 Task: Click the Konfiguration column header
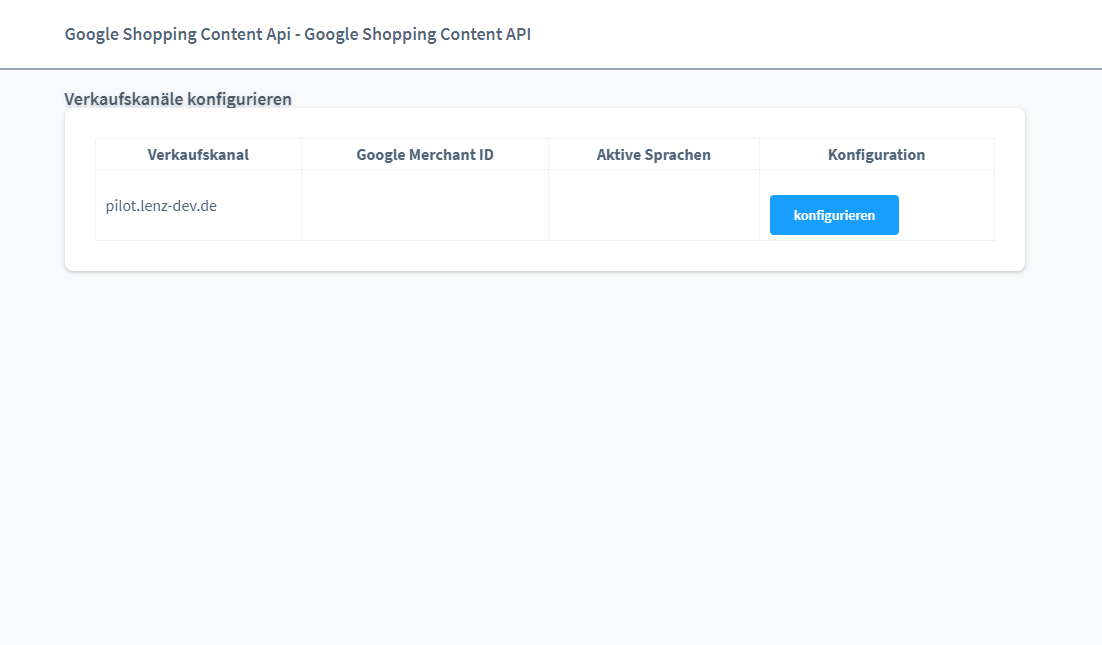876,155
